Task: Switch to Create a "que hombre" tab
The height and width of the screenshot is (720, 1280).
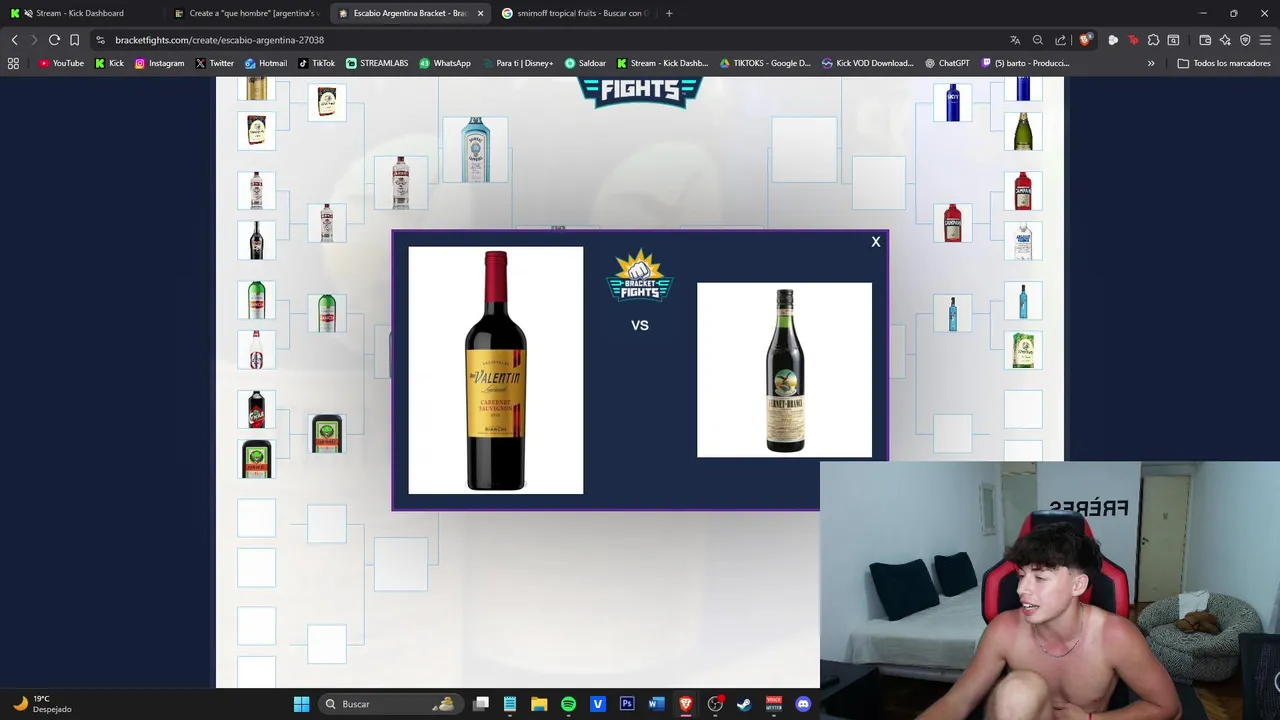Action: click(x=245, y=13)
